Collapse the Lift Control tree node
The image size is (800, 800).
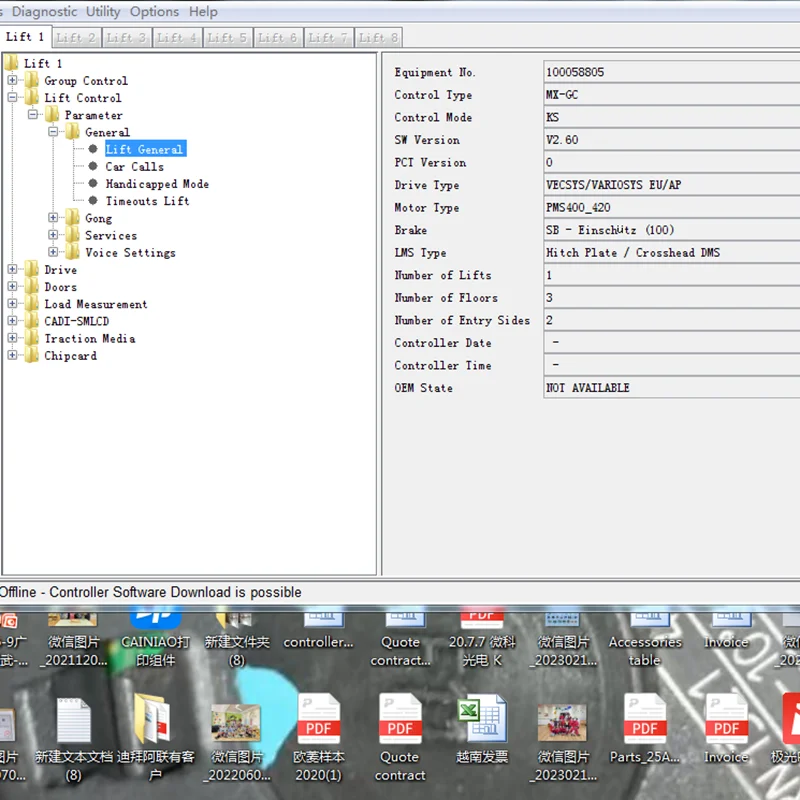(x=13, y=98)
